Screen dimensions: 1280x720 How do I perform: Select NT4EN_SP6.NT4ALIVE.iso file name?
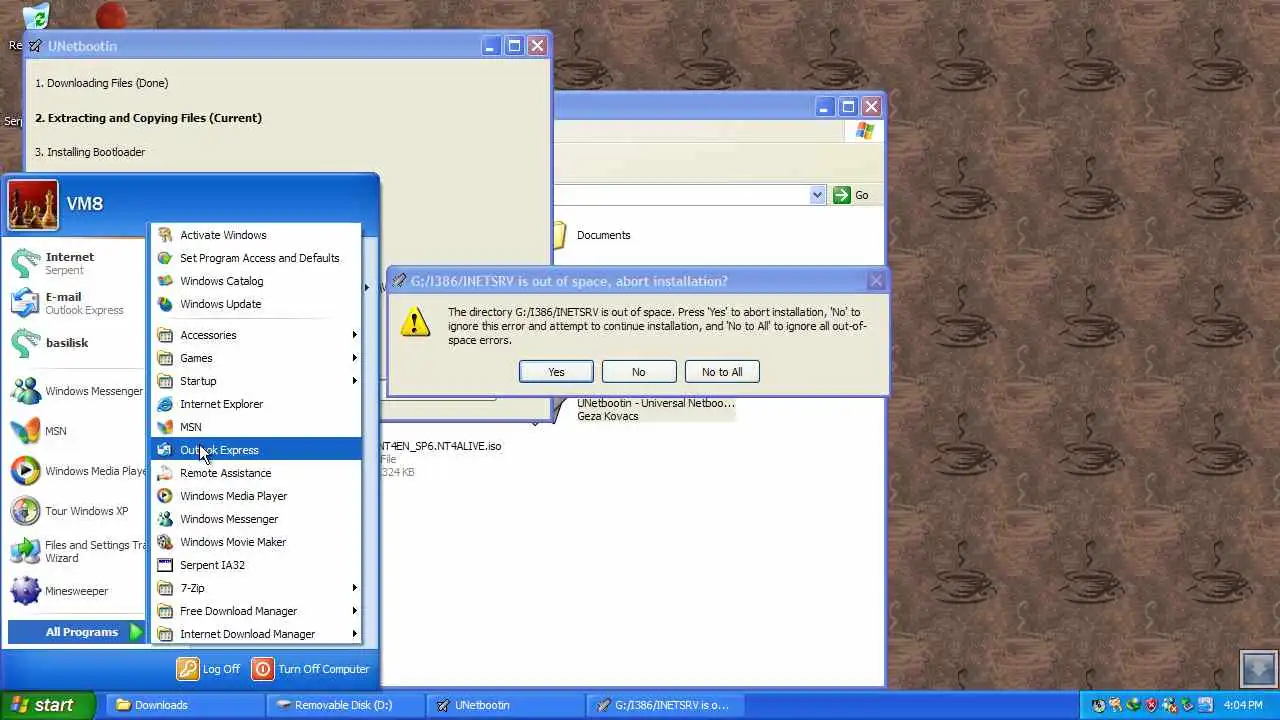coord(440,446)
